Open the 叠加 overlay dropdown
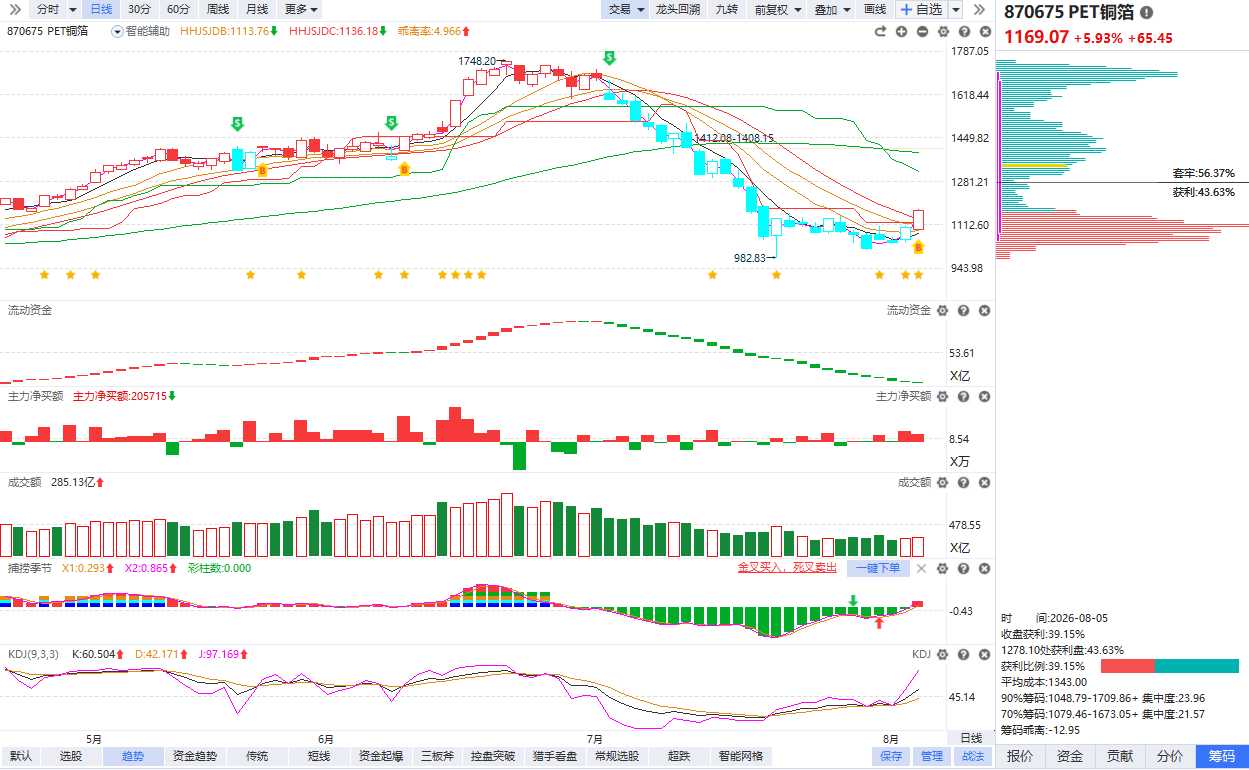 (x=832, y=9)
